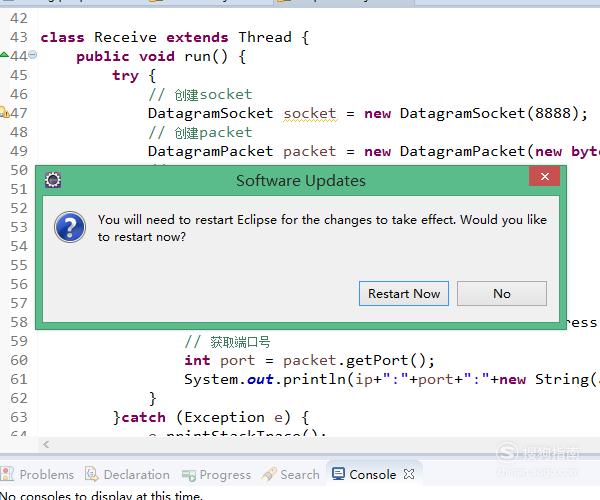Image resolution: width=600 pixels, height=500 pixels.
Task: Click System.out.println on line 61
Action: 265,379
